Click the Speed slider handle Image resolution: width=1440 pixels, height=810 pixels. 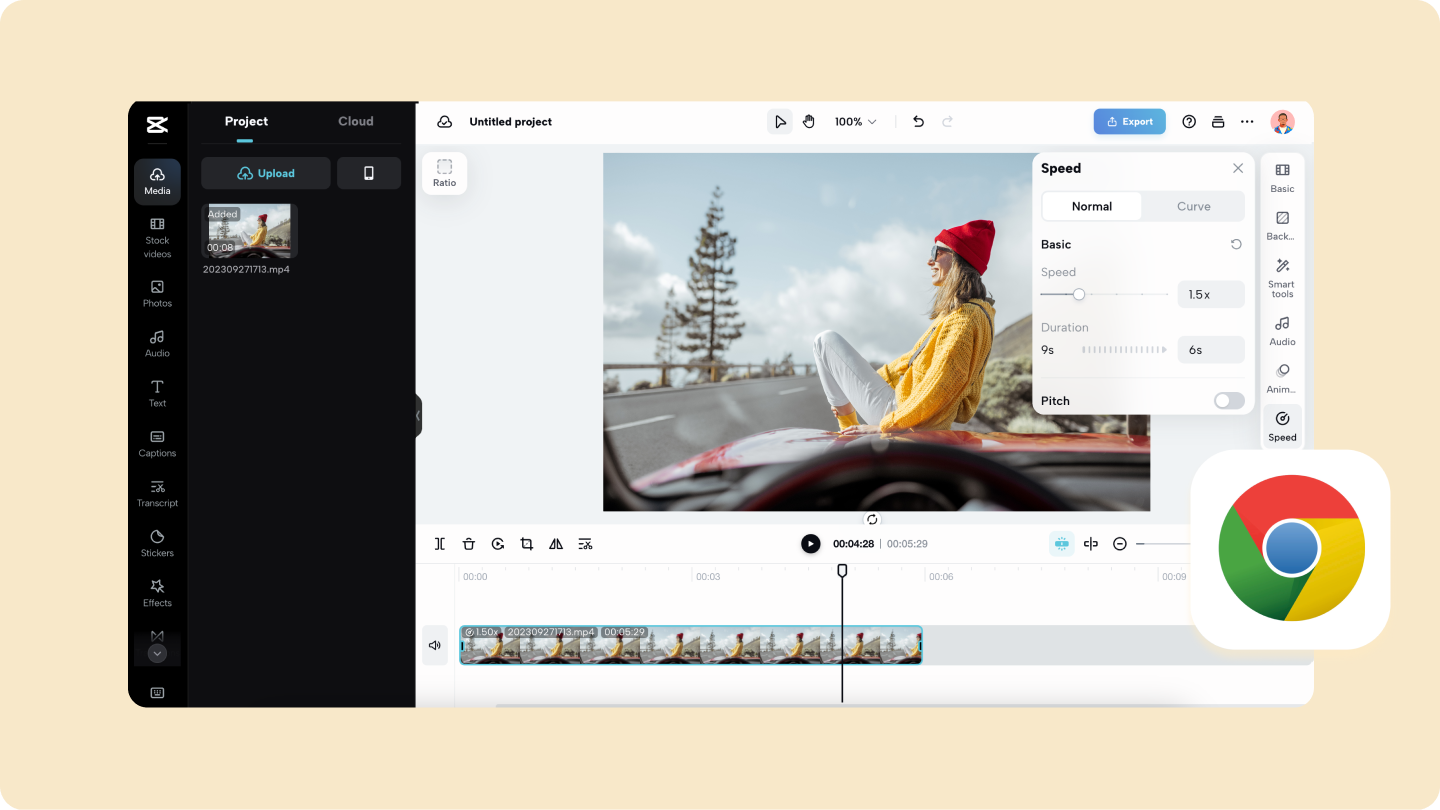[x=1079, y=294]
